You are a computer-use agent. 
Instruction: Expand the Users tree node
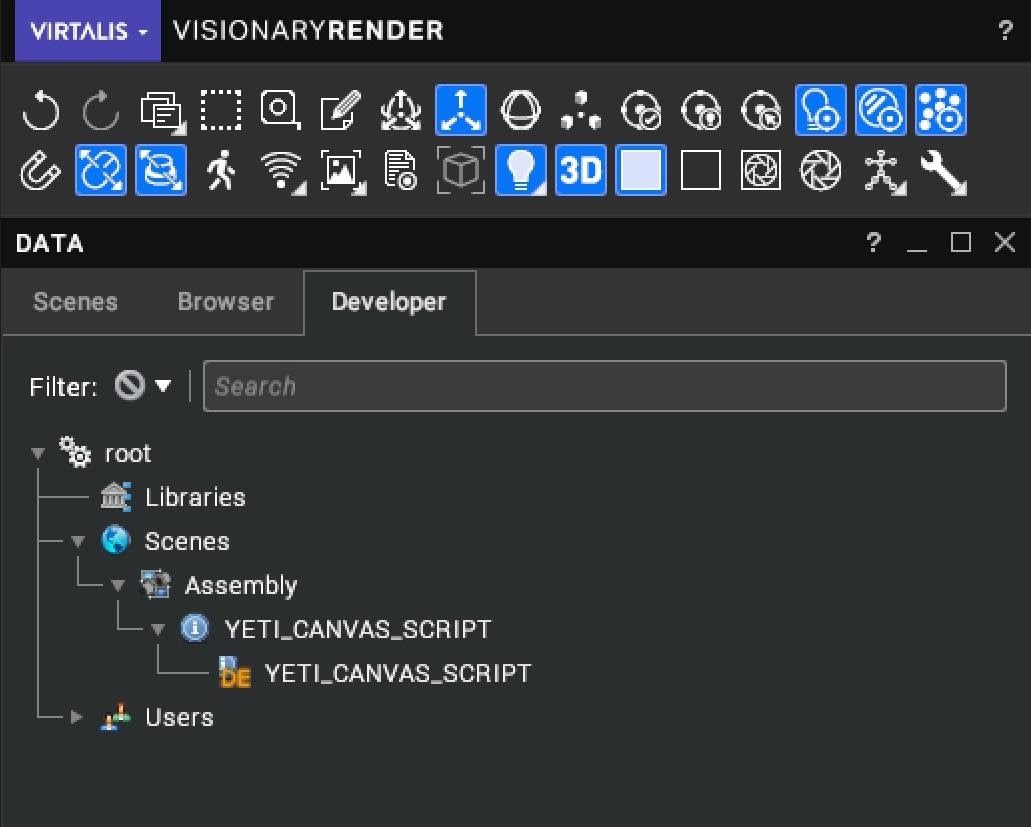click(77, 717)
